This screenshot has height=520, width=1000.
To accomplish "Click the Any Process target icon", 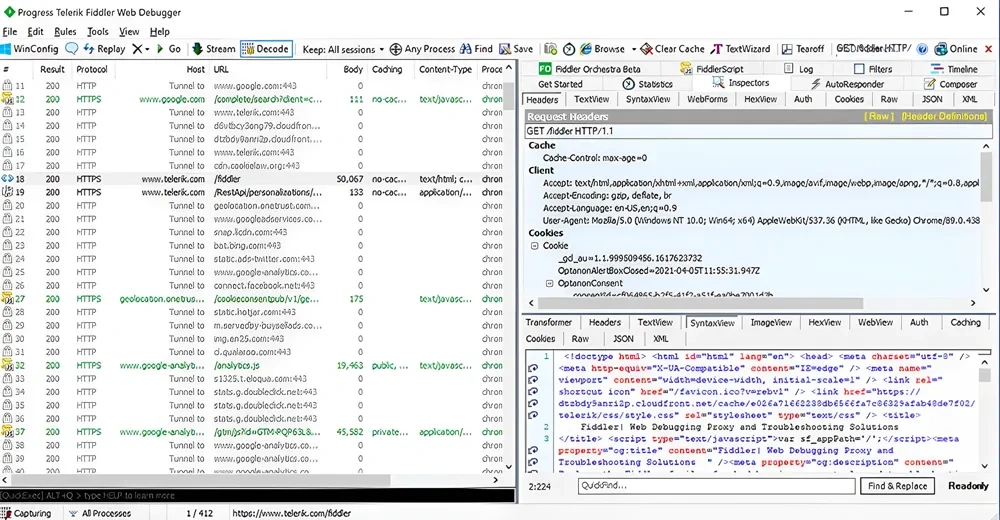I will point(395,48).
